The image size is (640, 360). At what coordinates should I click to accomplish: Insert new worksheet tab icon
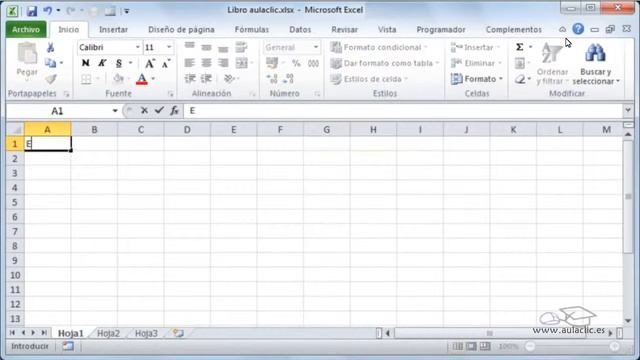tap(178, 333)
